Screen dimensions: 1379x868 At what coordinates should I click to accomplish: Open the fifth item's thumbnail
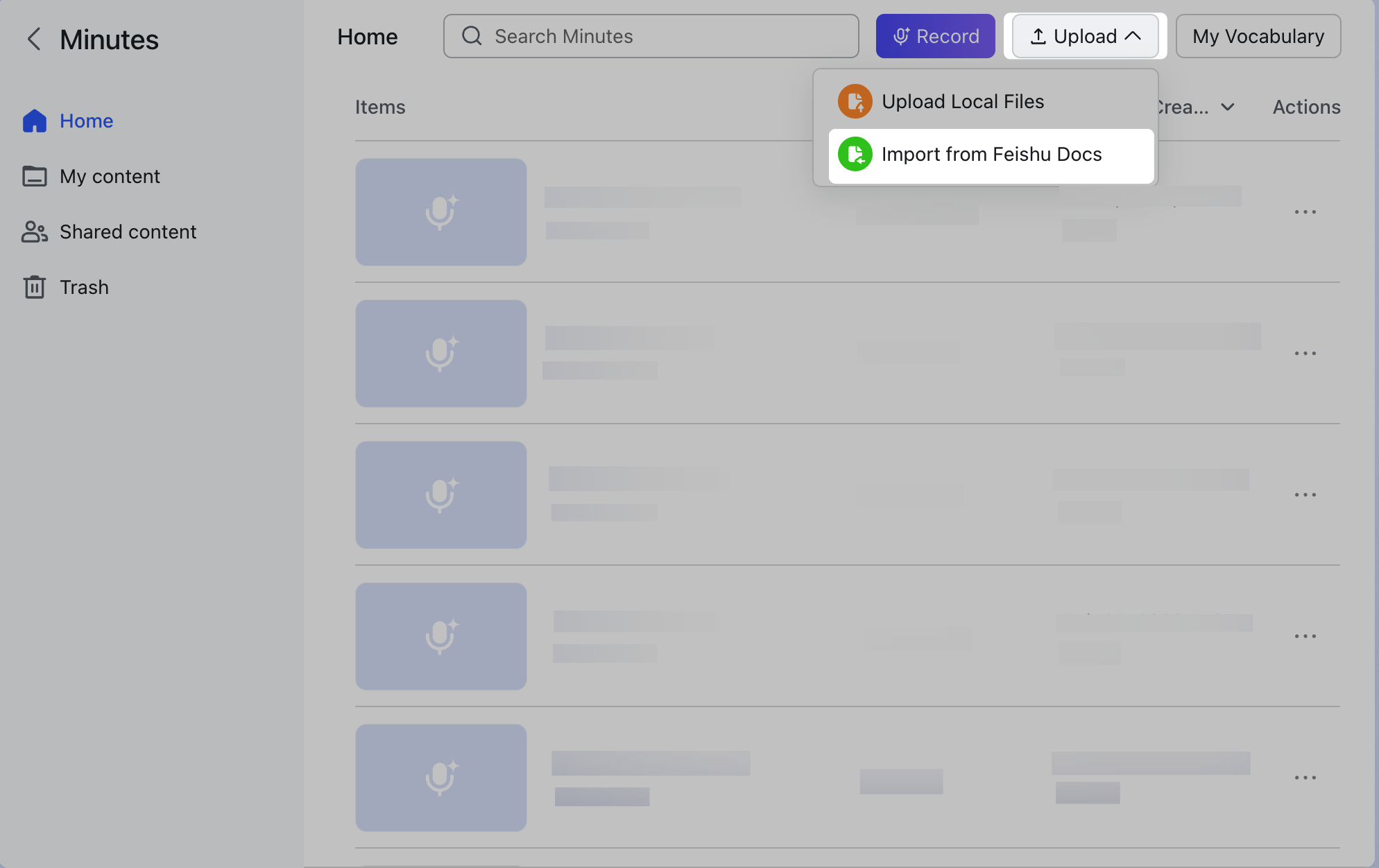pos(441,778)
